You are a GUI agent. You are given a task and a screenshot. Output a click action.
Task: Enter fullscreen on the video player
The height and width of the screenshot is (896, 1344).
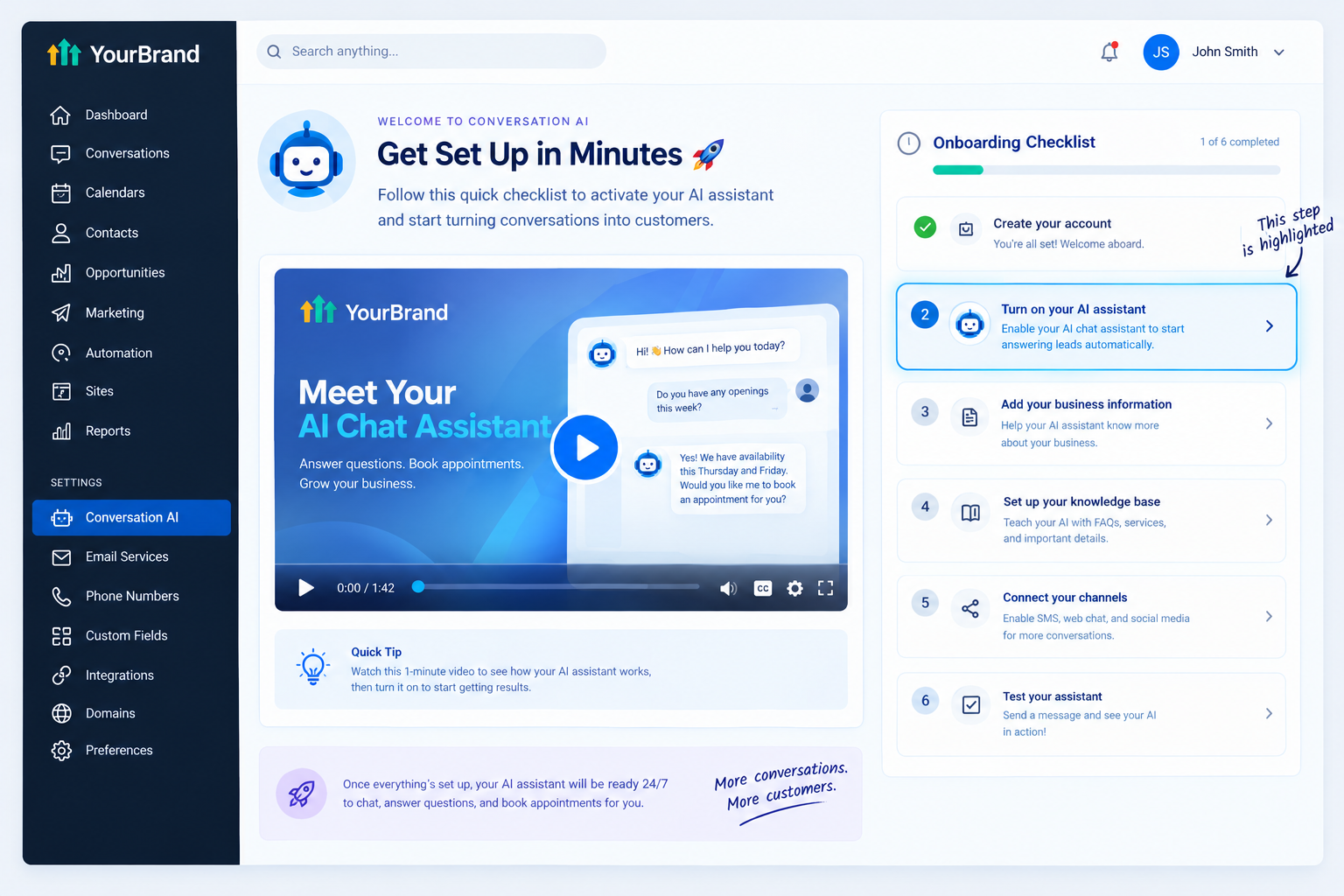pyautogui.click(x=825, y=588)
